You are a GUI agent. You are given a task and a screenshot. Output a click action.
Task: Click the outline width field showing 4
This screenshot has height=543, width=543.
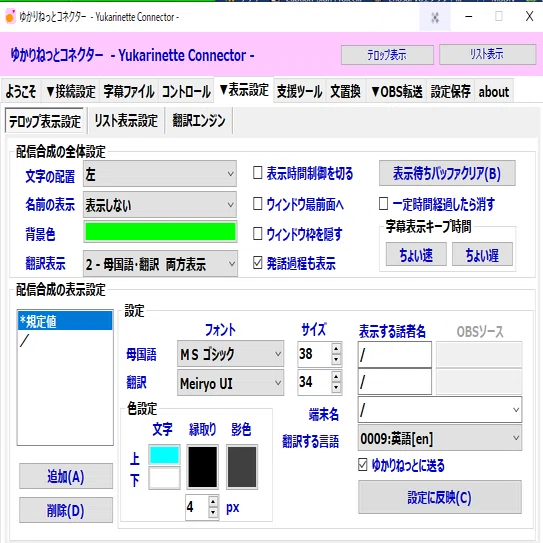[197, 507]
